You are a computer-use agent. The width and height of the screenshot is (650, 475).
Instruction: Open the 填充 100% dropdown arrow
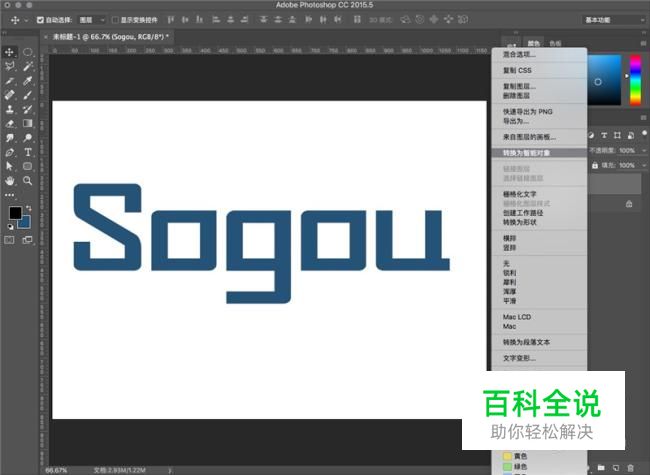point(644,165)
